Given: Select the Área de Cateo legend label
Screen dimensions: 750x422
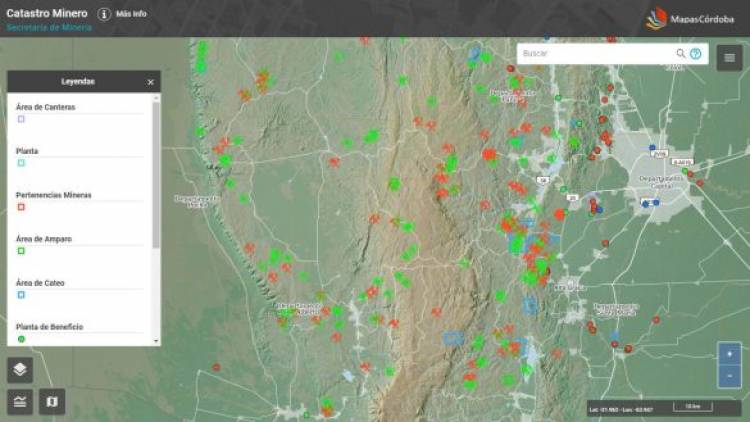Looking at the screenshot, I should pyautogui.click(x=40, y=283).
